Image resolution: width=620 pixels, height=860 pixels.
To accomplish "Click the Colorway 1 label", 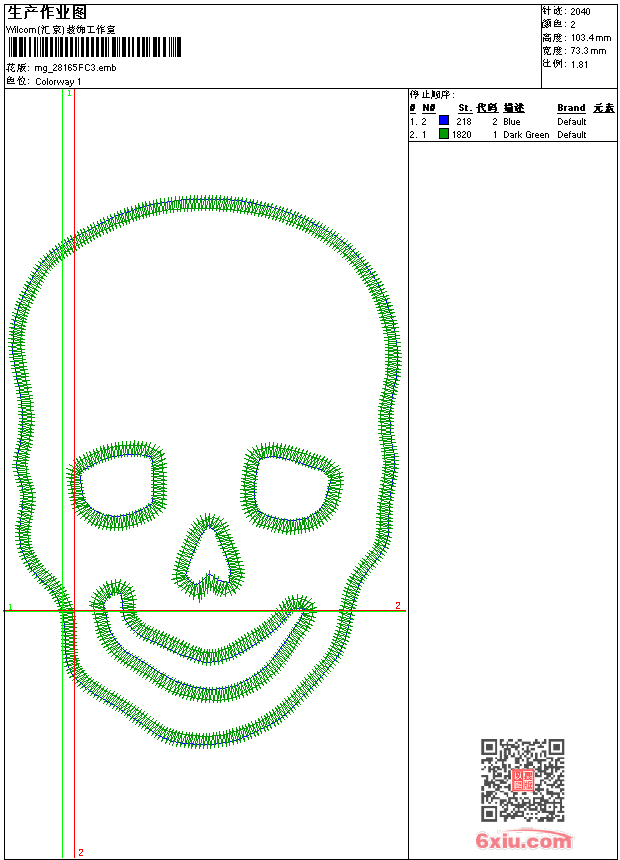I will 58,81.
